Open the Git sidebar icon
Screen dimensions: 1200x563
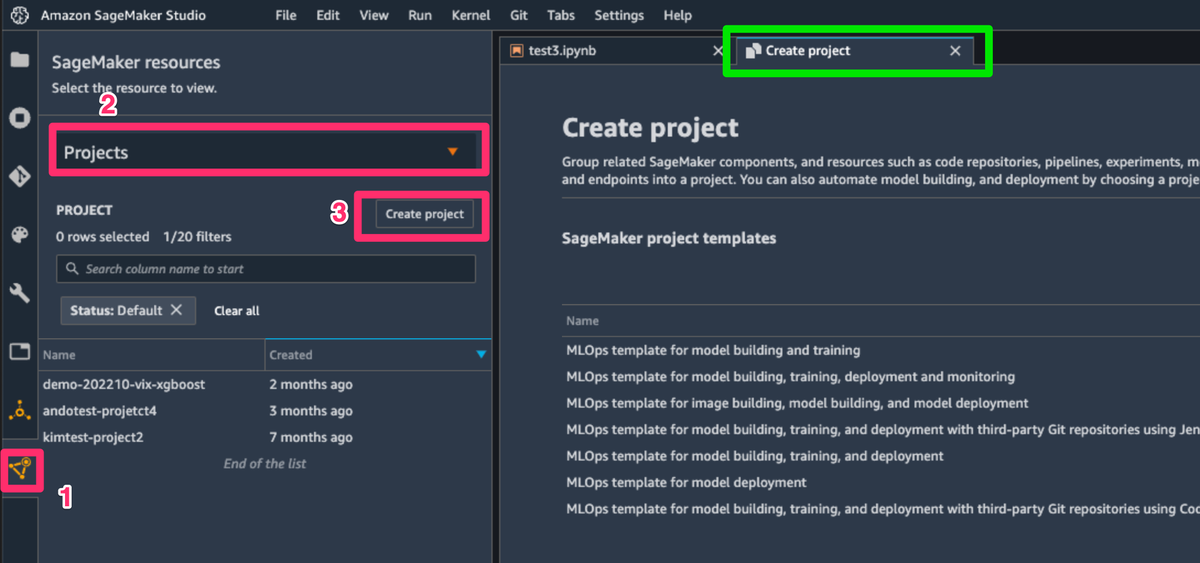pyautogui.click(x=19, y=177)
